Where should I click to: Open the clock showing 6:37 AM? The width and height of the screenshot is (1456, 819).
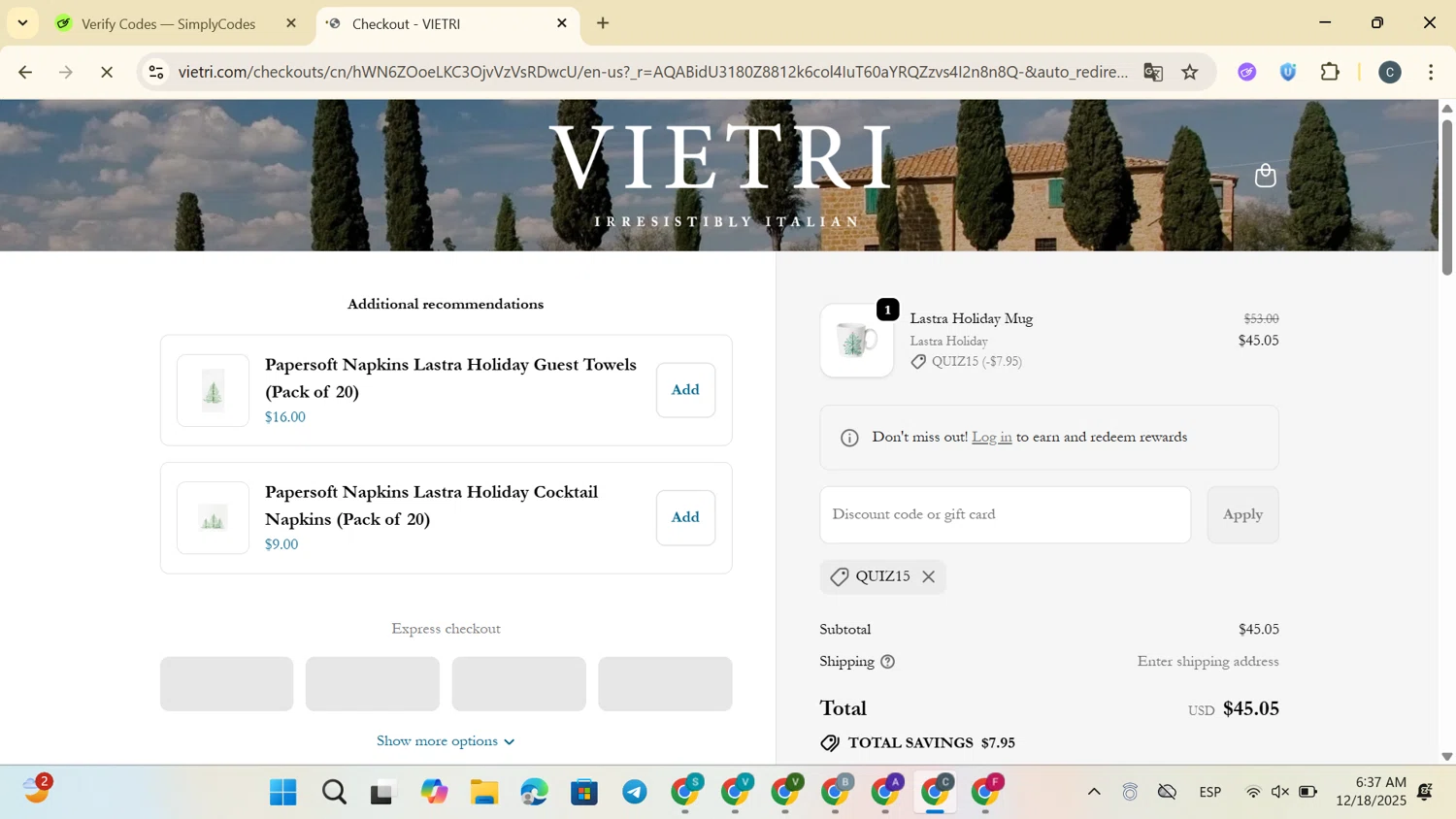click(x=1371, y=792)
